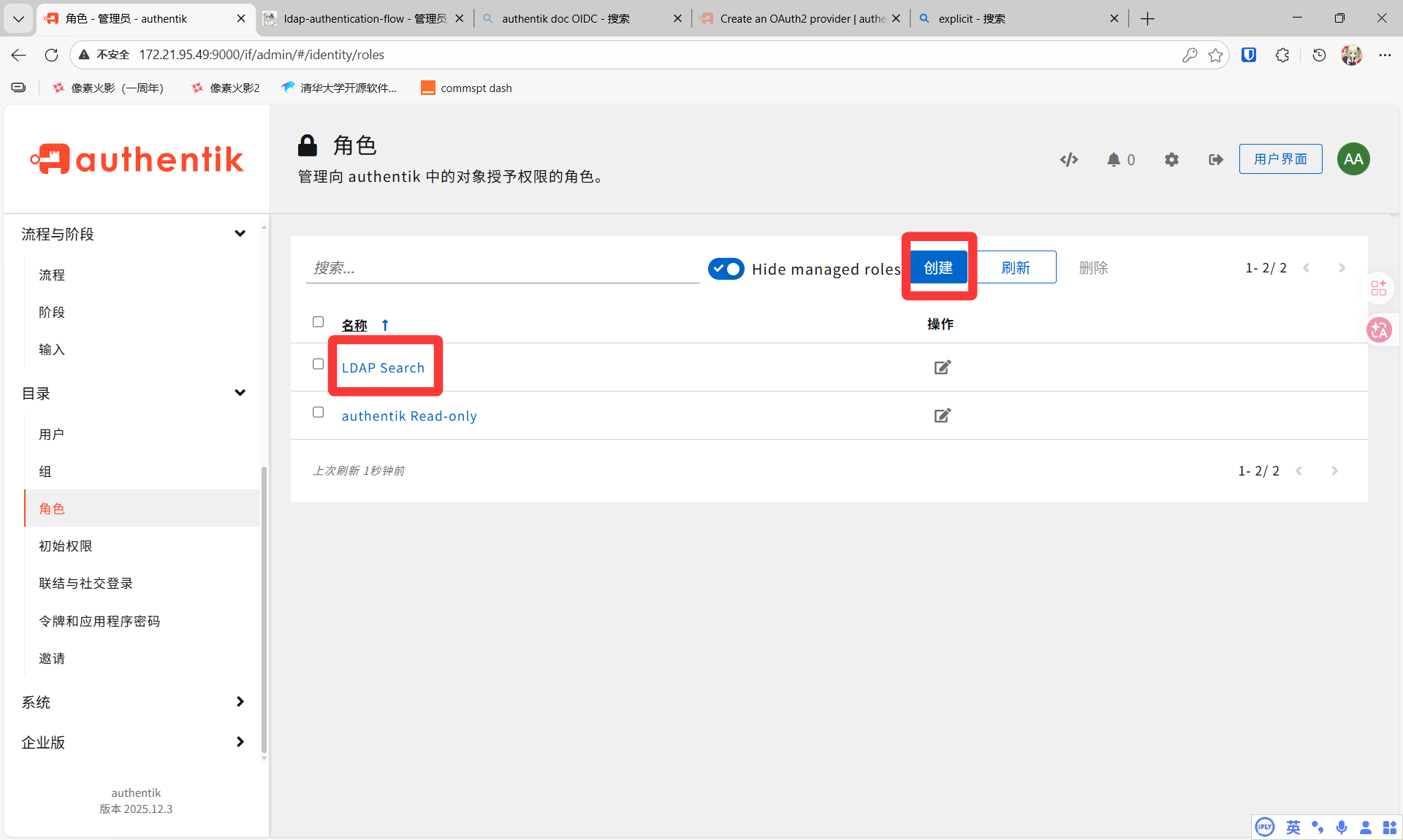Viewport: 1403px width, 840px height.
Task: Check the LDAP Search row checkbox
Action: point(318,364)
